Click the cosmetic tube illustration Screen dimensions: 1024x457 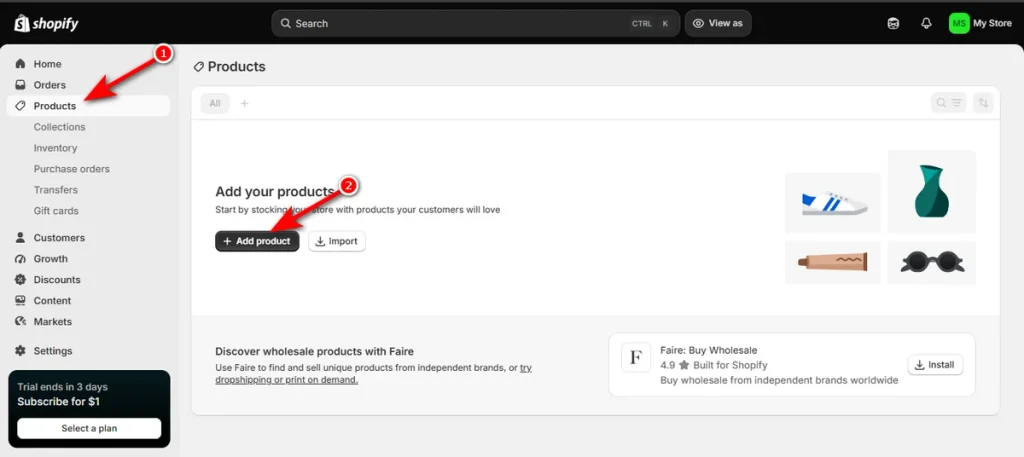point(833,262)
